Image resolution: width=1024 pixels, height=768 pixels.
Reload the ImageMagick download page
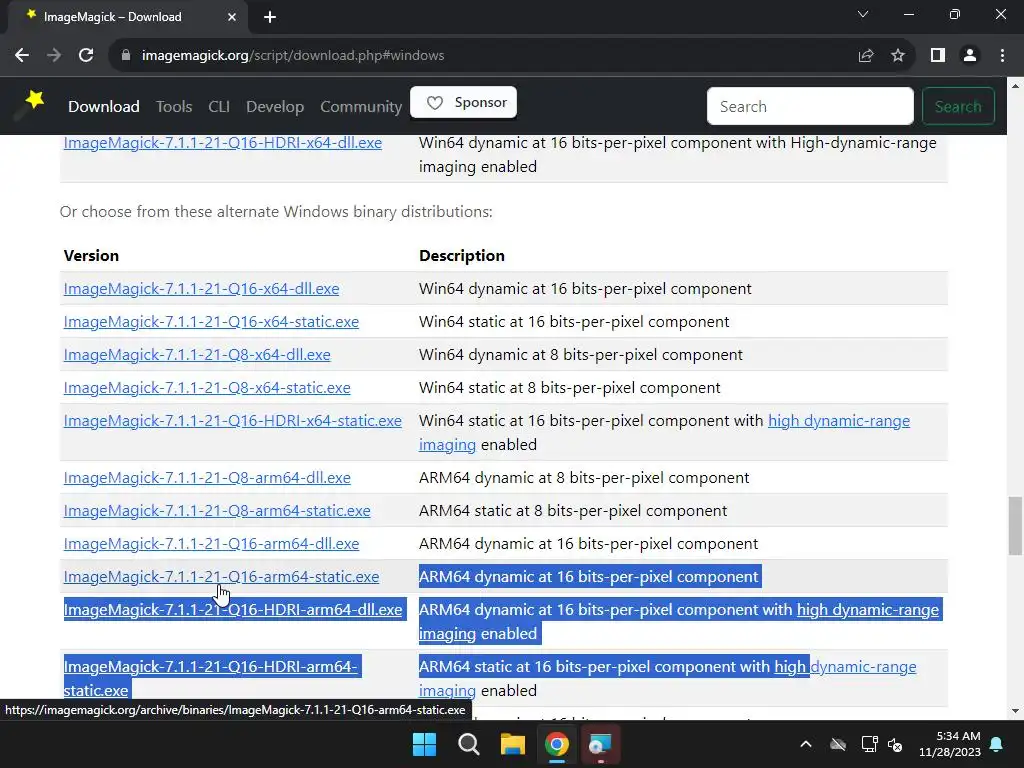86,56
